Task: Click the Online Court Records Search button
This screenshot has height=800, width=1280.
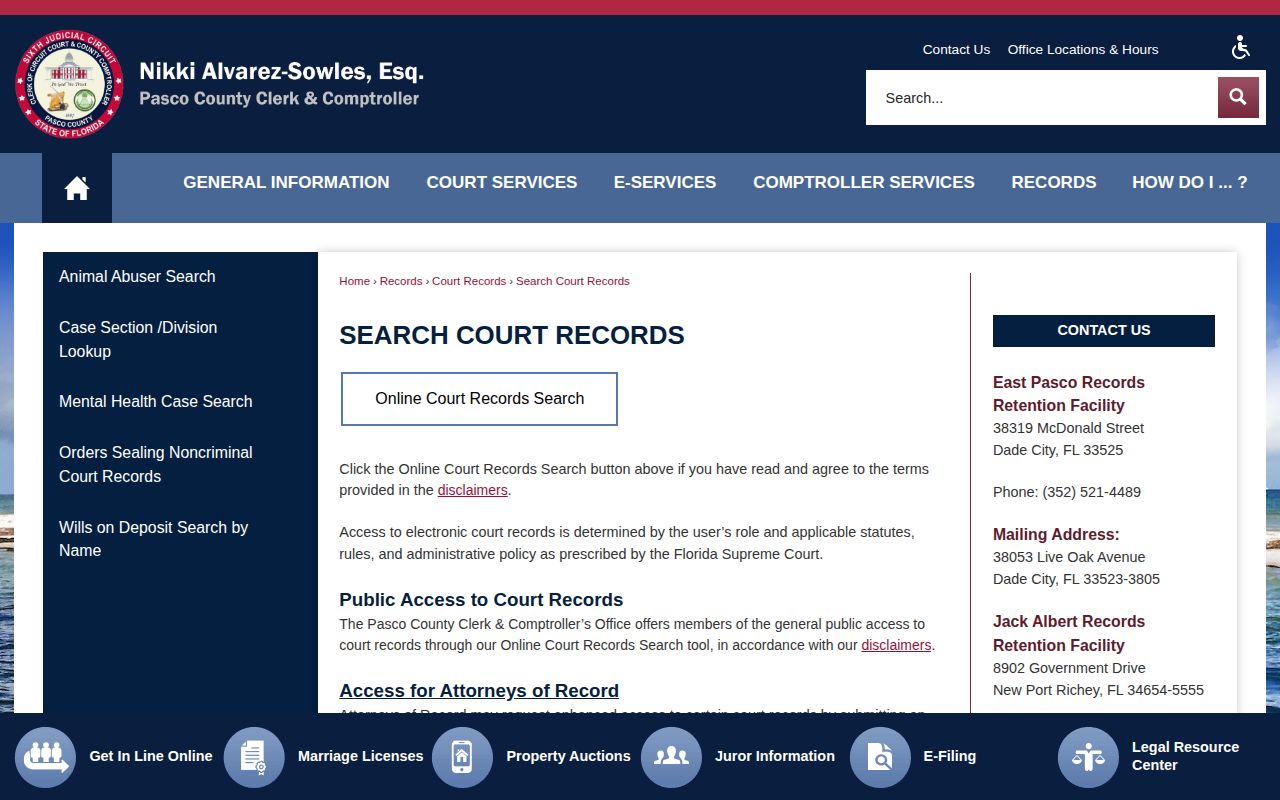Action: tap(479, 399)
